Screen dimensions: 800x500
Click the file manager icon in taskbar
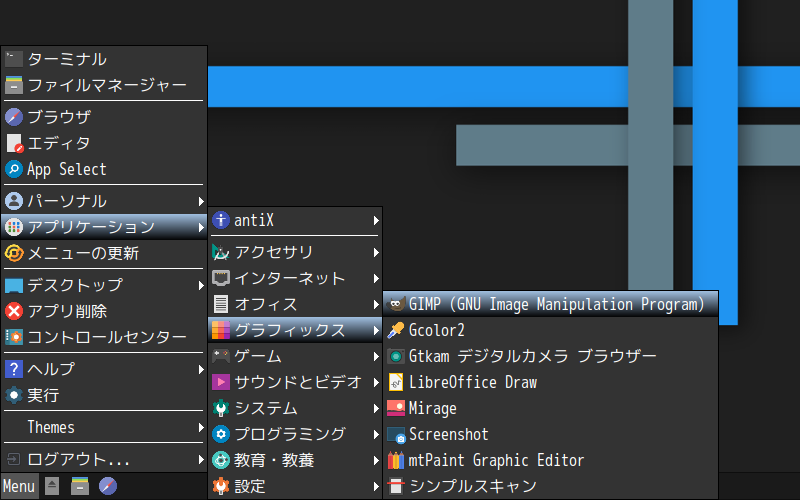(x=80, y=486)
